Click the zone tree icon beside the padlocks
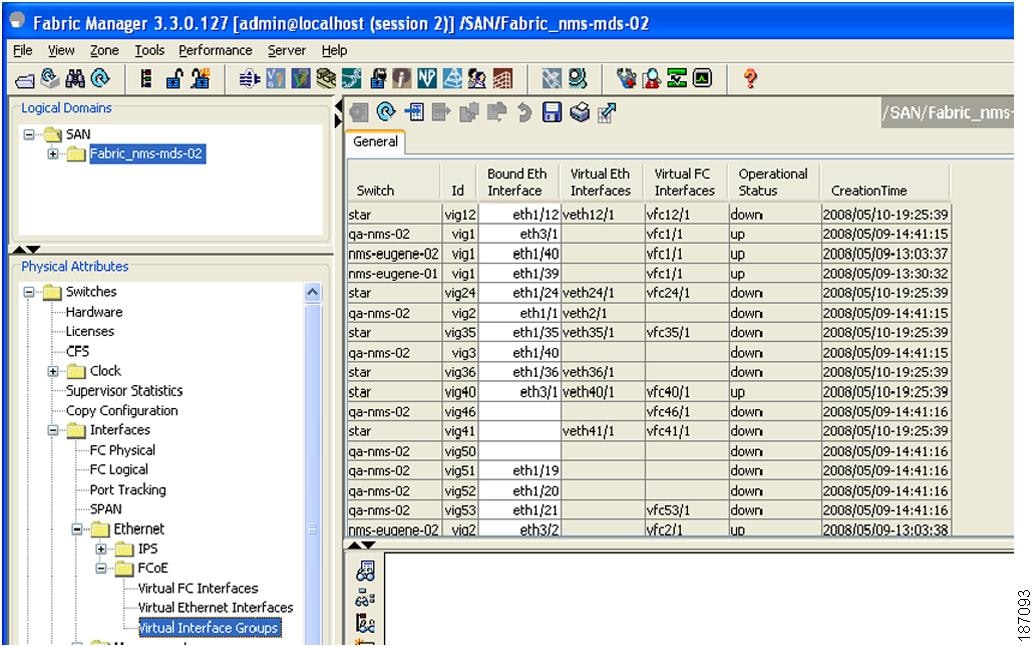This screenshot has height=647, width=1033. 146,78
